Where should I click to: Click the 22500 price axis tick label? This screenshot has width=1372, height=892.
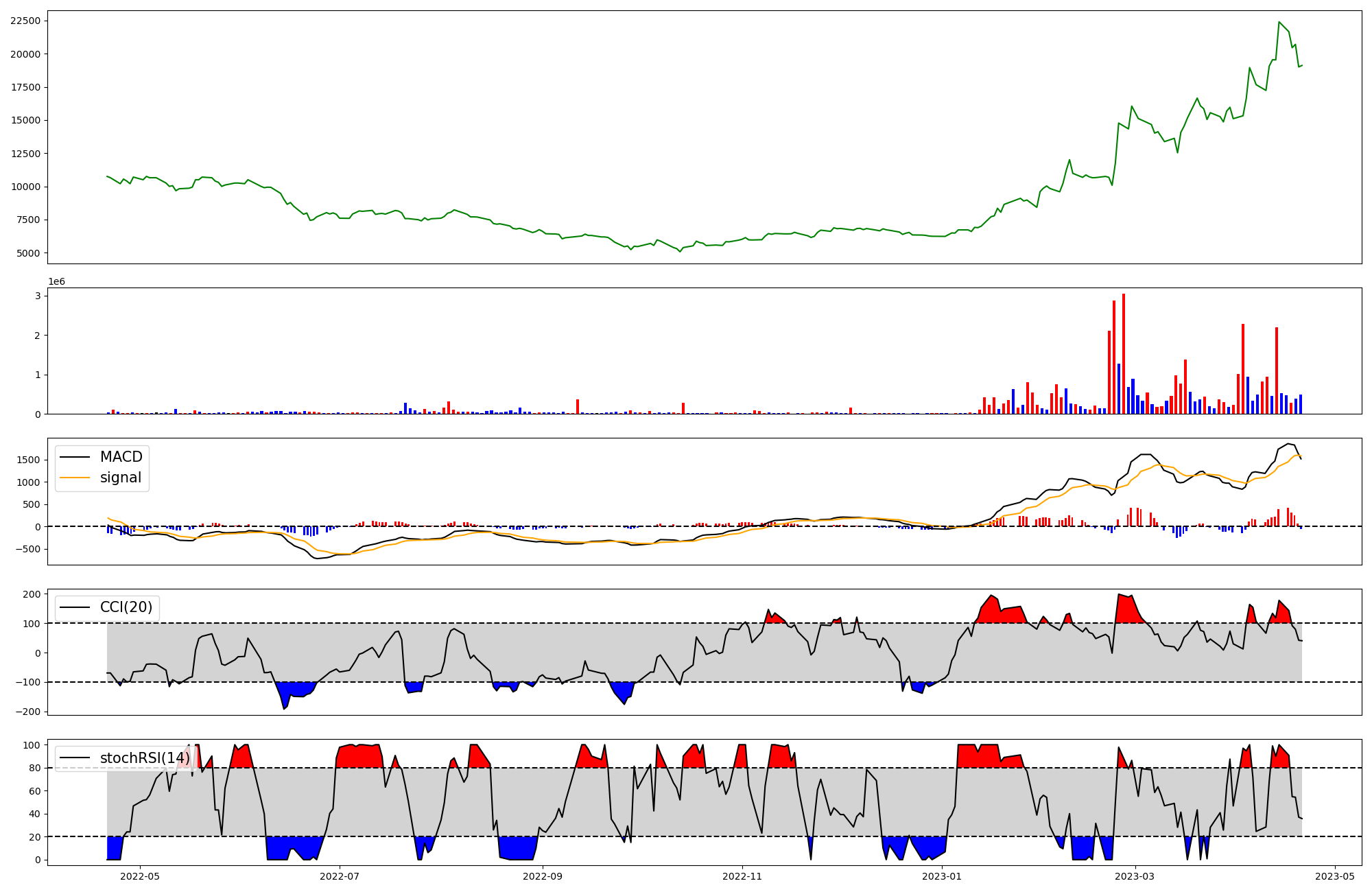25,21
